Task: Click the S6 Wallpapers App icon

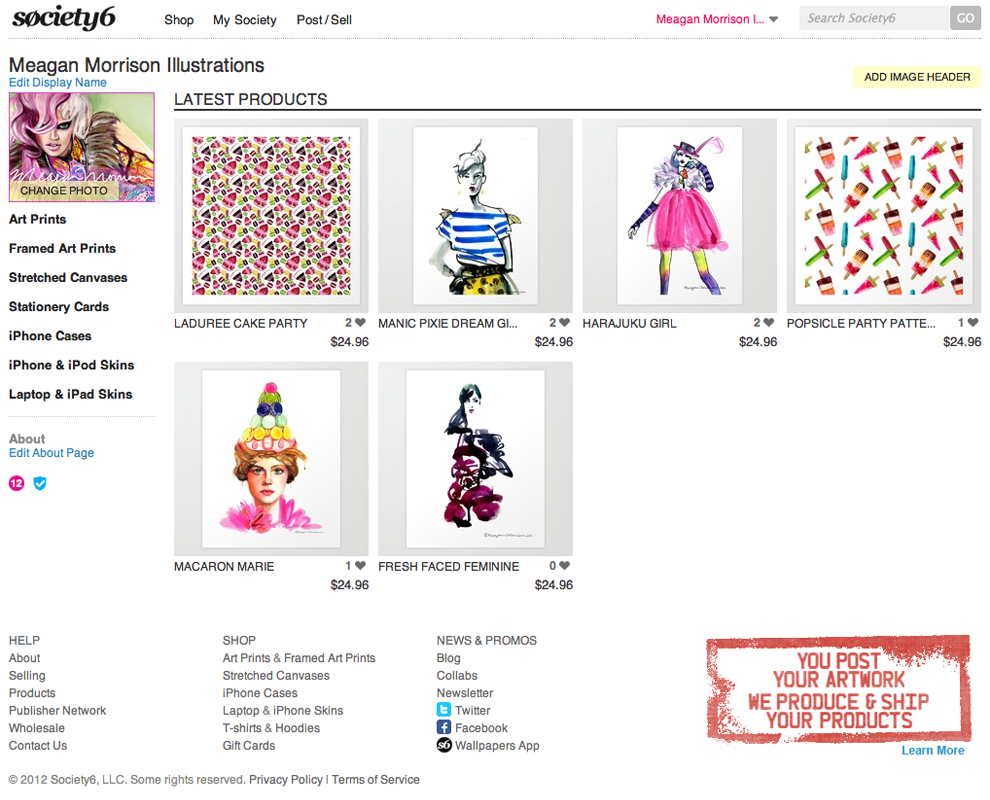Action: click(x=444, y=745)
